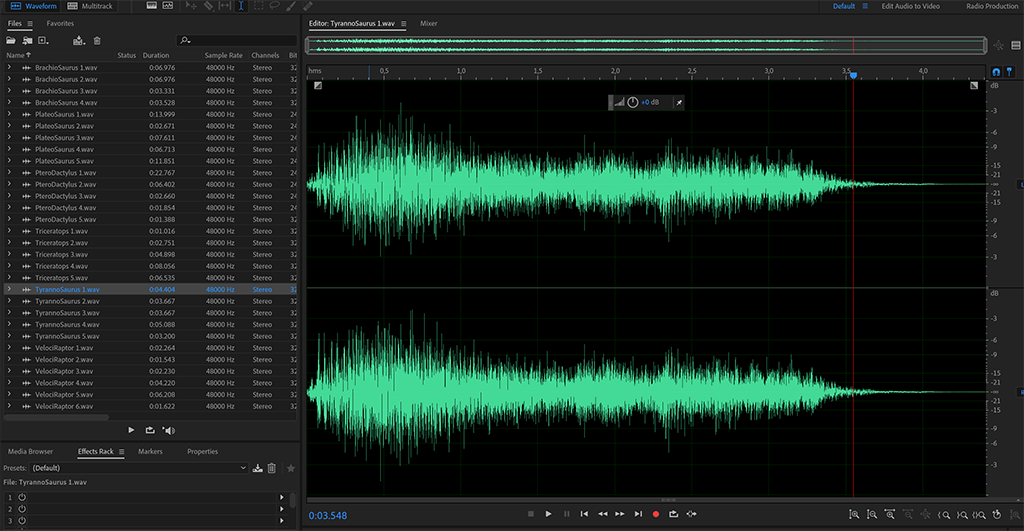Toggle auto-play in Files panel

168,430
